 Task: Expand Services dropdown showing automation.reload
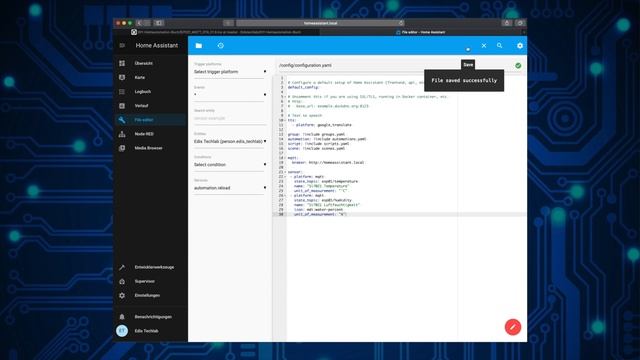pyautogui.click(x=230, y=188)
